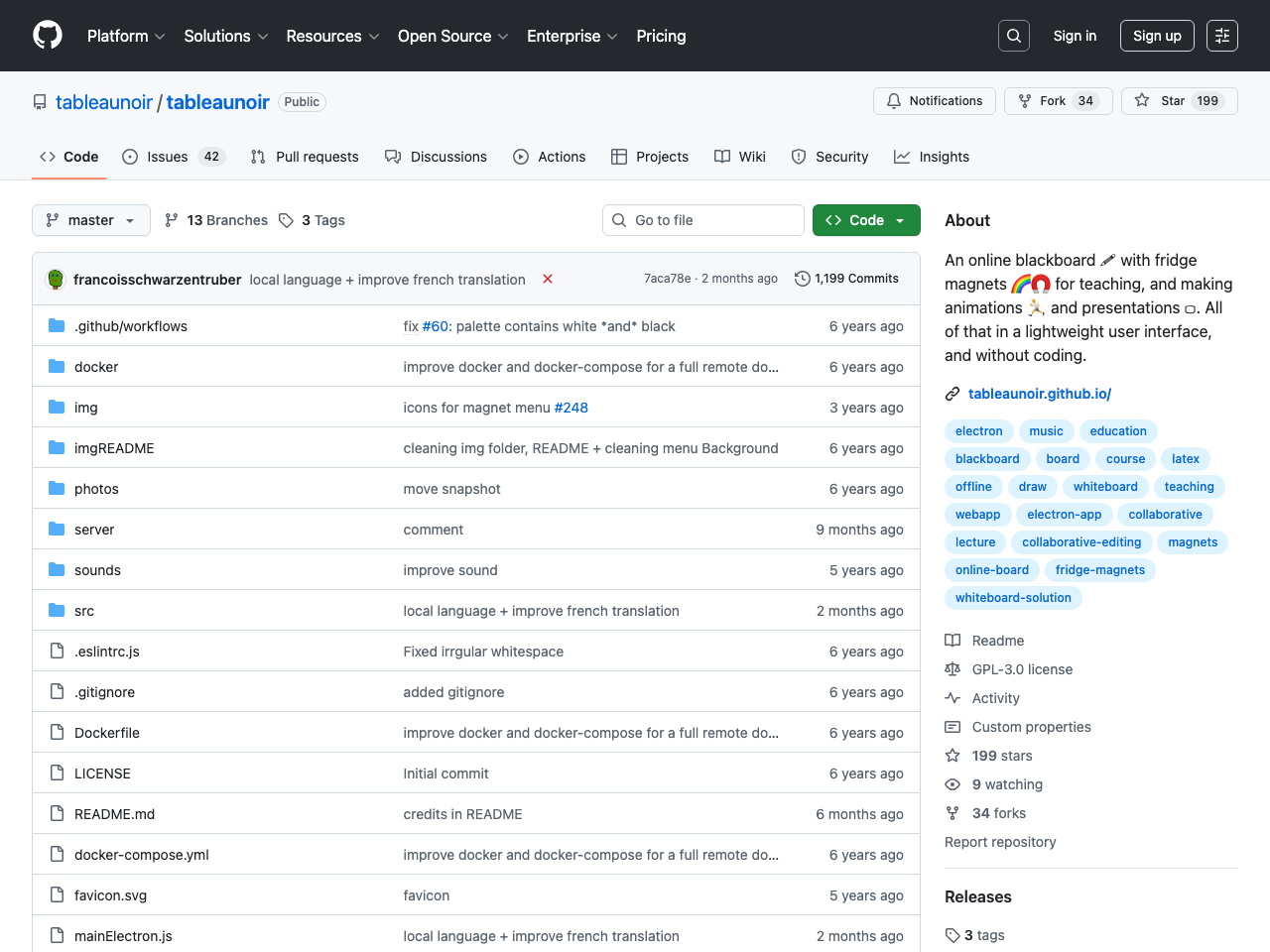Open the tableaunoir.github.io link
1270x952 pixels.
(1039, 394)
